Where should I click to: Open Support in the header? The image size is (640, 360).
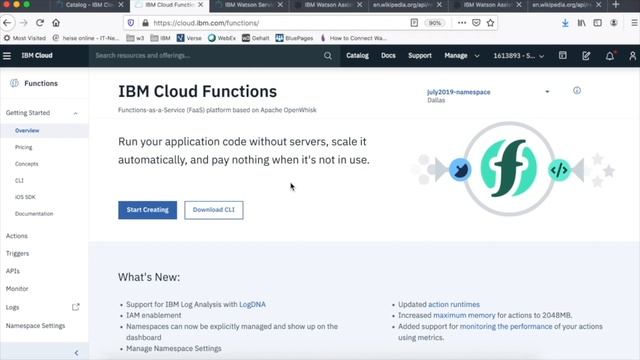tap(420, 56)
